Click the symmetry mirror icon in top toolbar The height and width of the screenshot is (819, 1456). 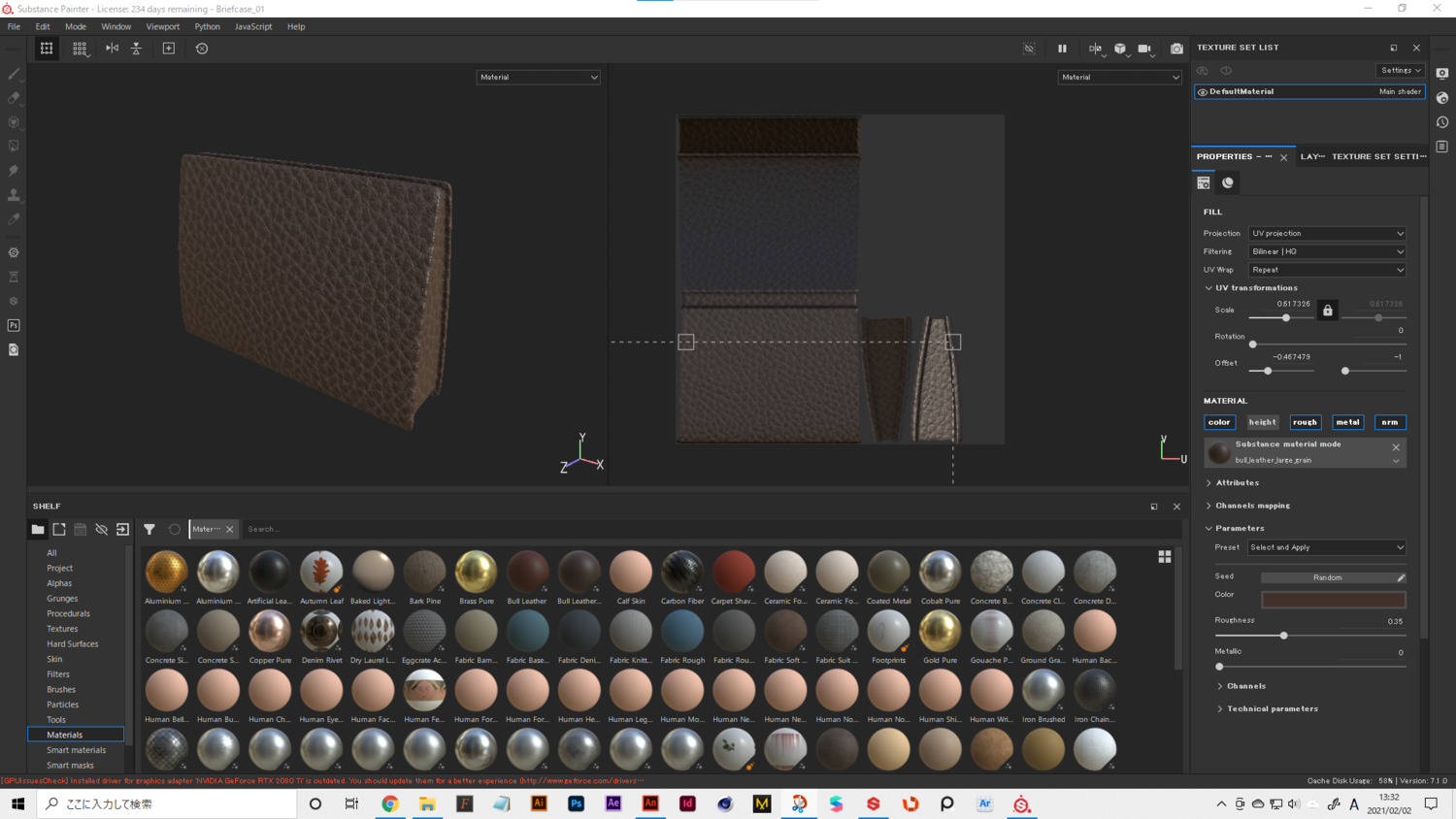(x=113, y=49)
